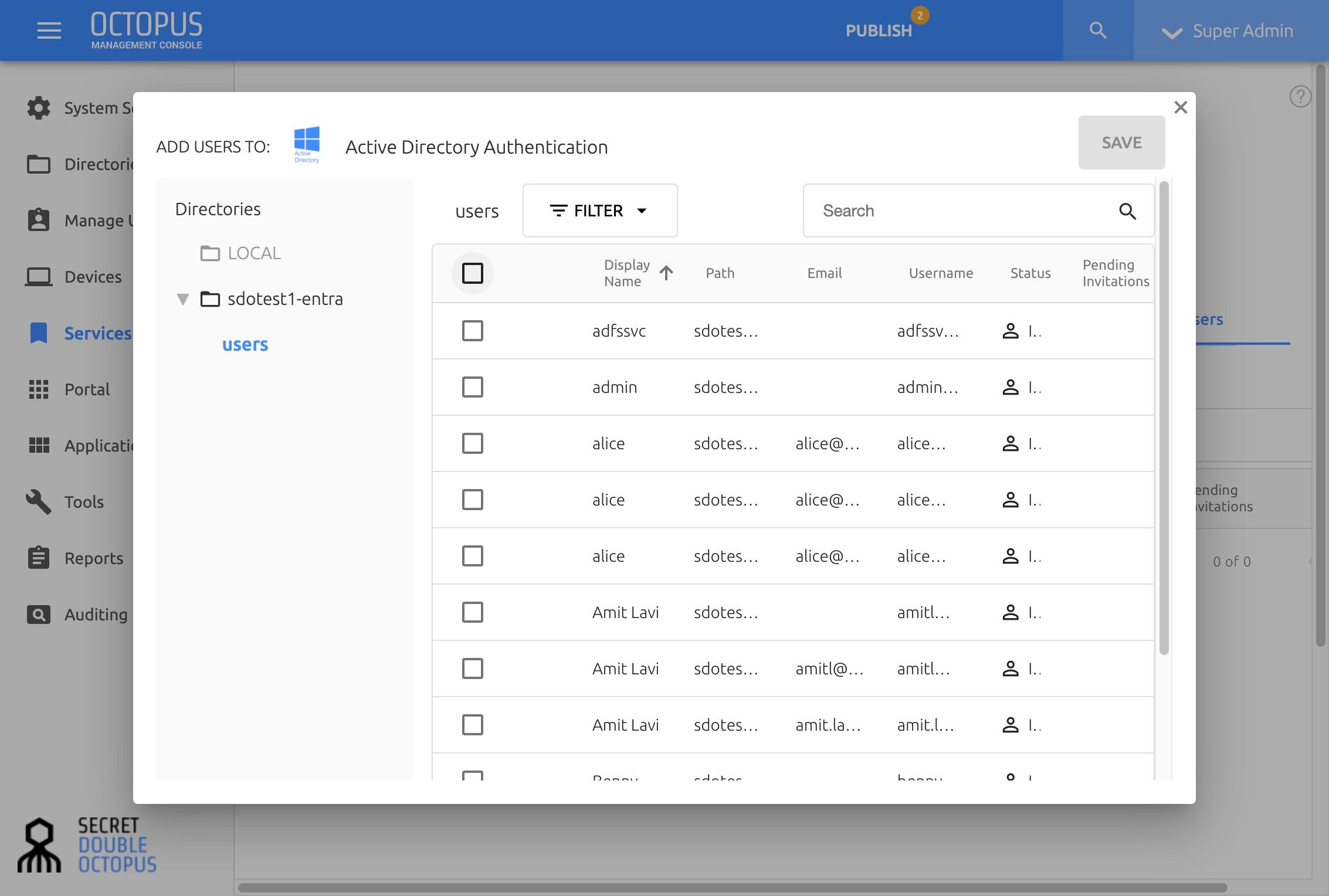Open Reports clipboard icon in sidebar

tap(39, 557)
